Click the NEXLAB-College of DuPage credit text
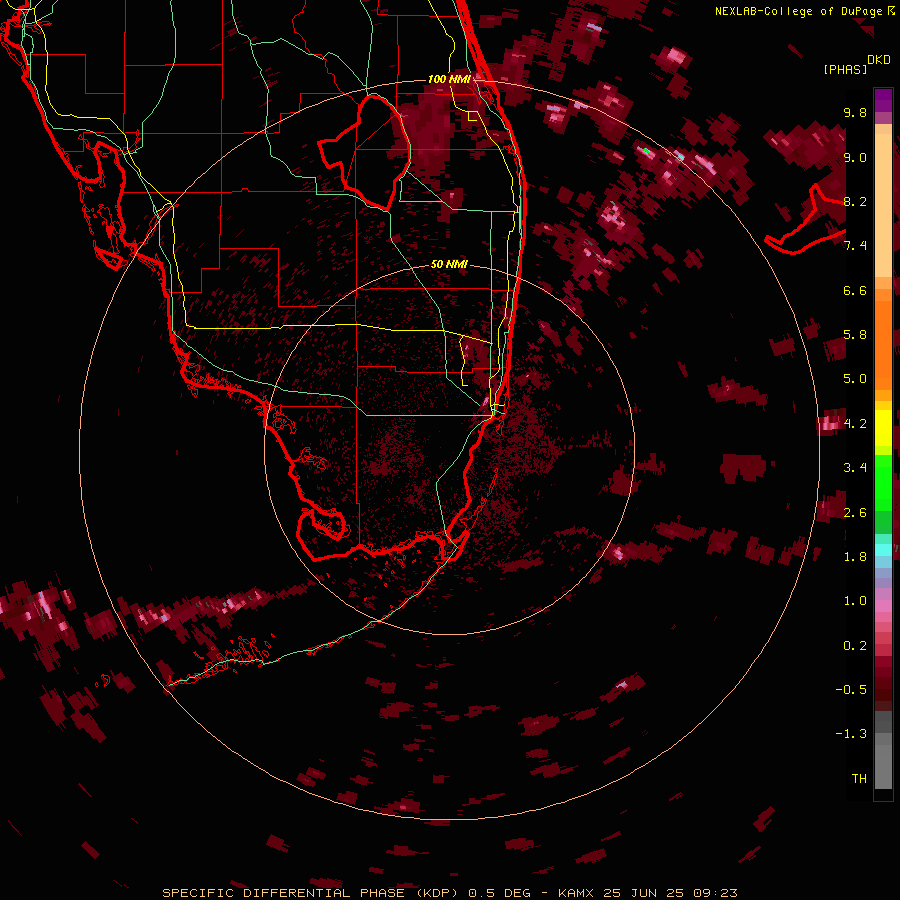This screenshot has height=900, width=900. point(798,11)
